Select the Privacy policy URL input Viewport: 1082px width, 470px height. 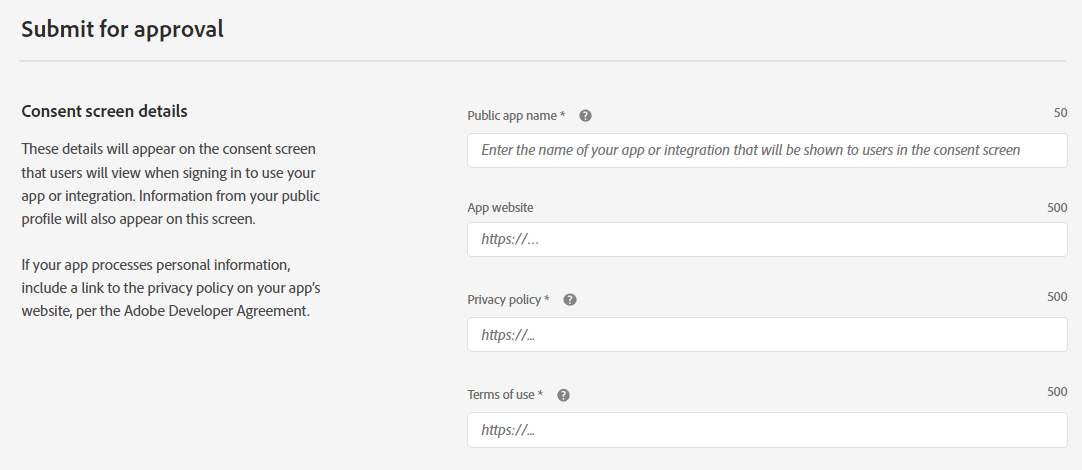click(x=766, y=335)
